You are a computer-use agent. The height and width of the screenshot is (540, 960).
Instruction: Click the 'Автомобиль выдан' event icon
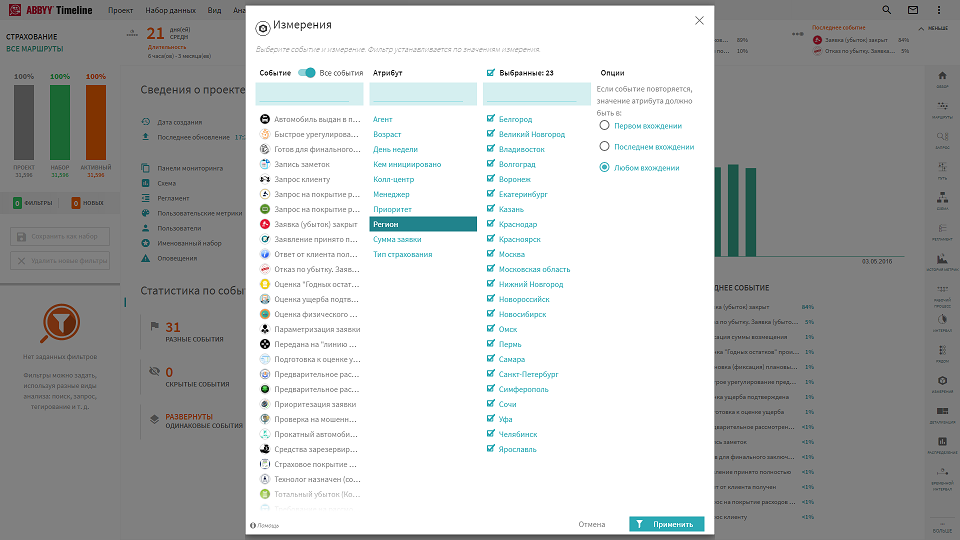click(x=264, y=119)
